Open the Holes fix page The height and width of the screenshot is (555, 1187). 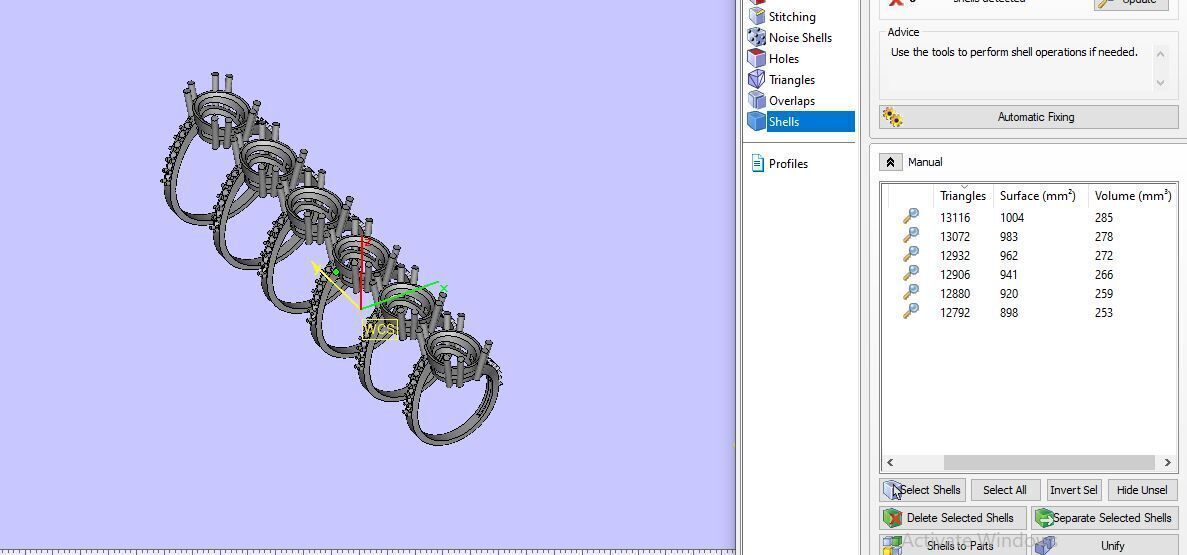(x=784, y=58)
